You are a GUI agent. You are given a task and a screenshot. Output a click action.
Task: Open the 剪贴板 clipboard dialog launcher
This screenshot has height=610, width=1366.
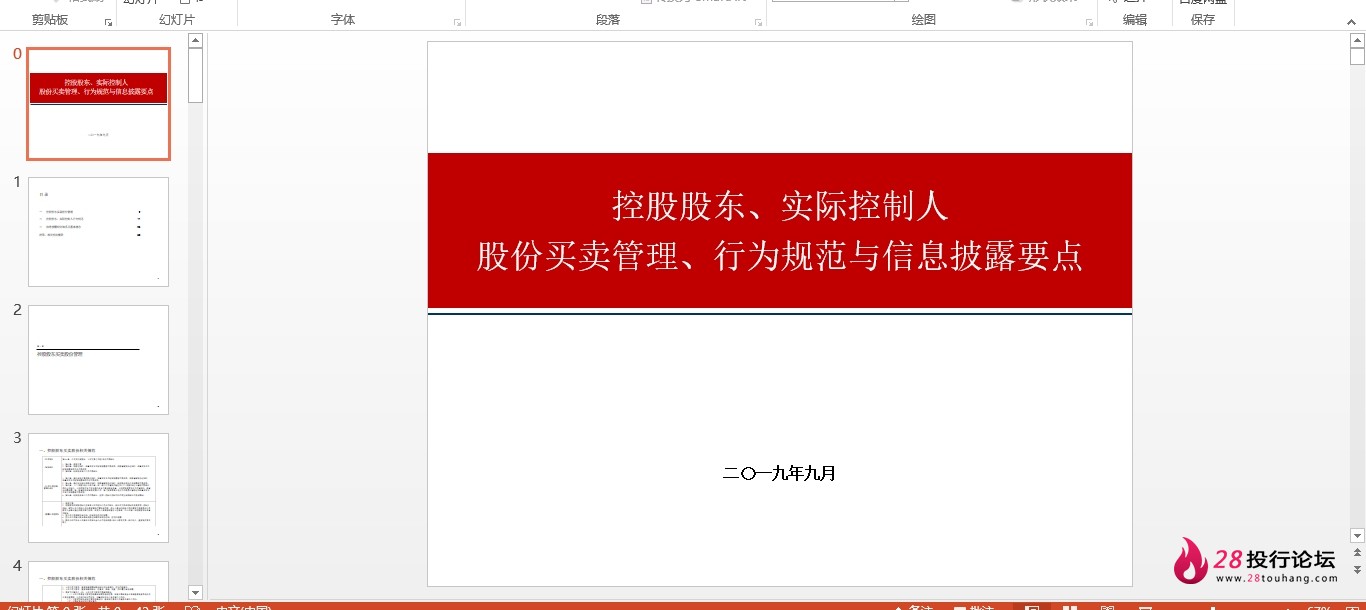tap(108, 21)
